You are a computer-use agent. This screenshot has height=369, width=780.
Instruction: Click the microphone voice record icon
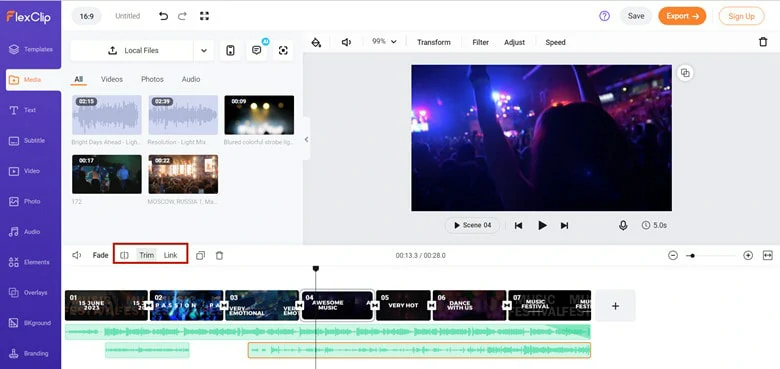(623, 225)
